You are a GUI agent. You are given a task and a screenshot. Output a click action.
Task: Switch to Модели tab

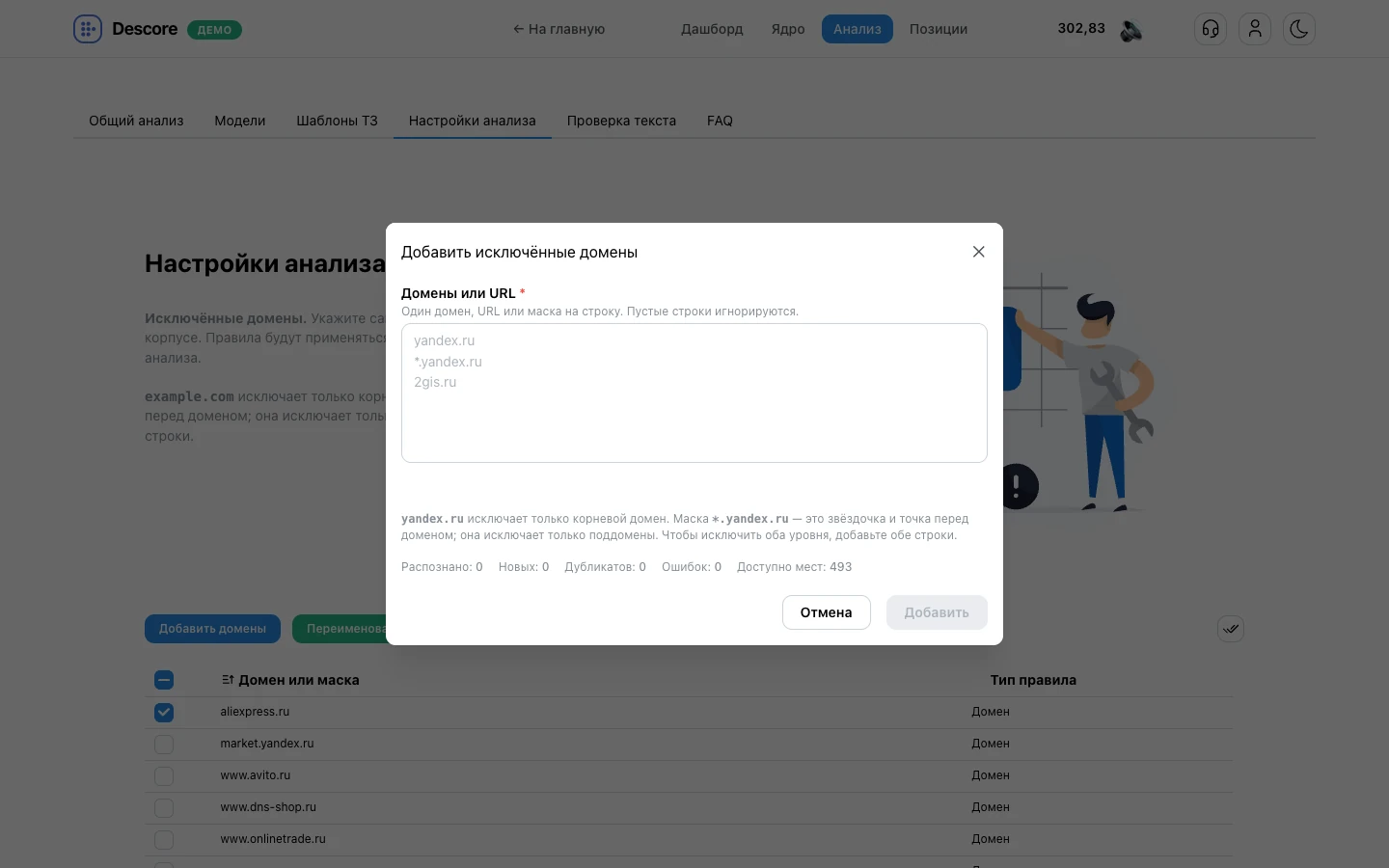pyautogui.click(x=240, y=121)
